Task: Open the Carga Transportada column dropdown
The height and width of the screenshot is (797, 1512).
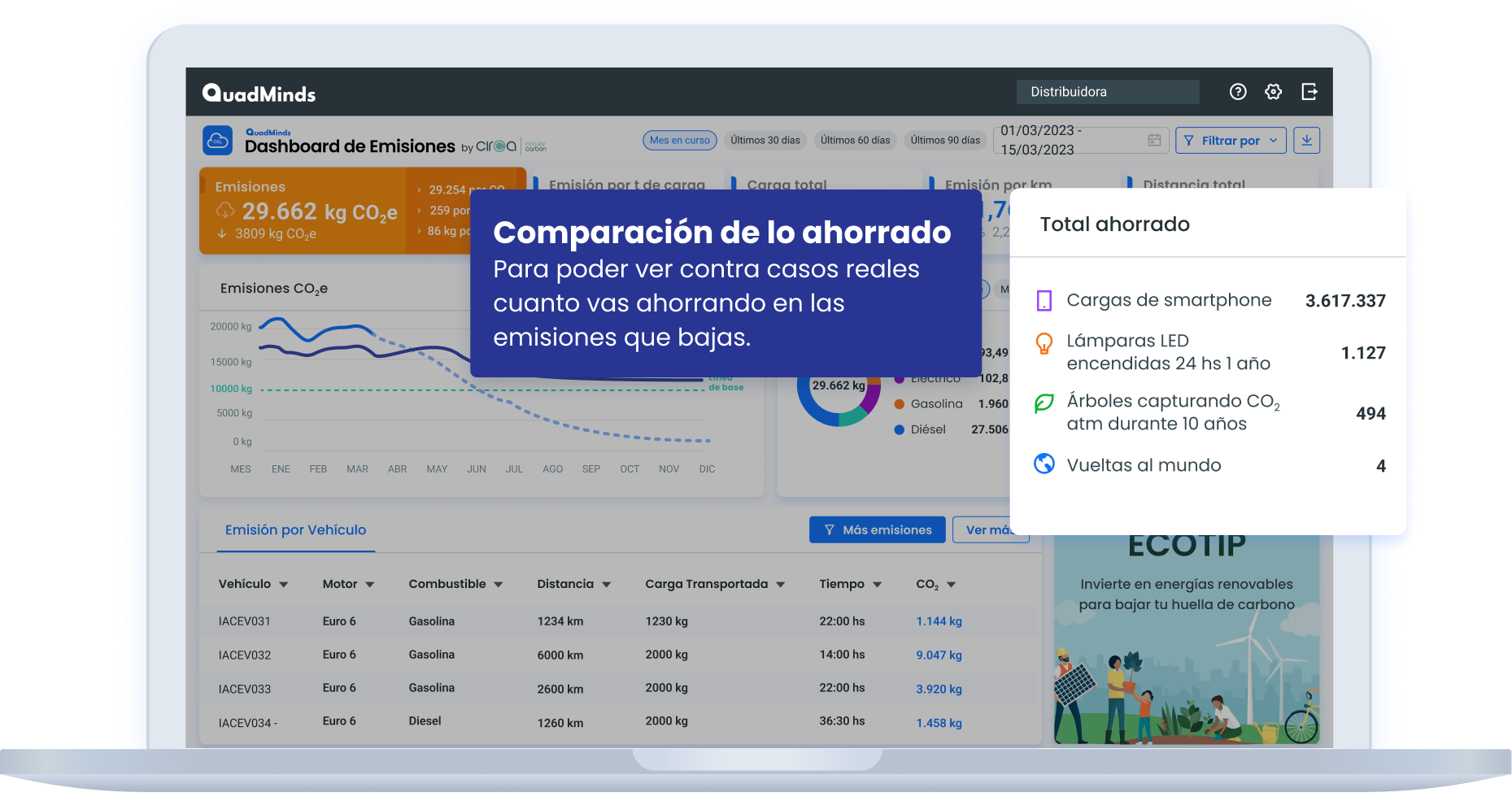Action: click(x=780, y=585)
